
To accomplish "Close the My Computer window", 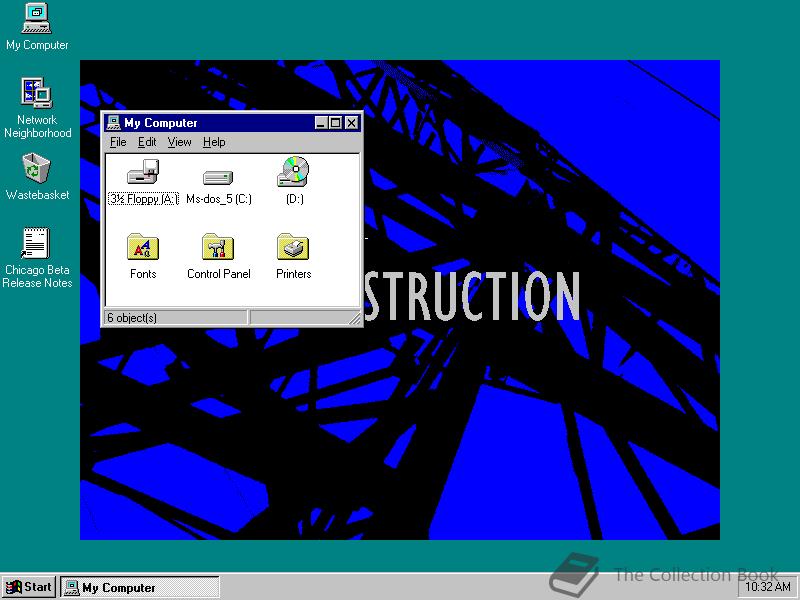I will coord(352,122).
